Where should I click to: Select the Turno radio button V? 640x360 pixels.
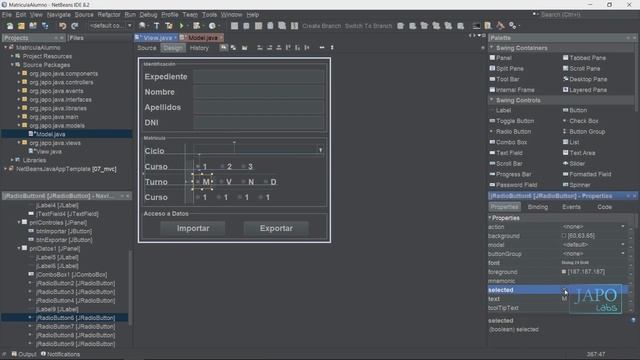pos(226,182)
